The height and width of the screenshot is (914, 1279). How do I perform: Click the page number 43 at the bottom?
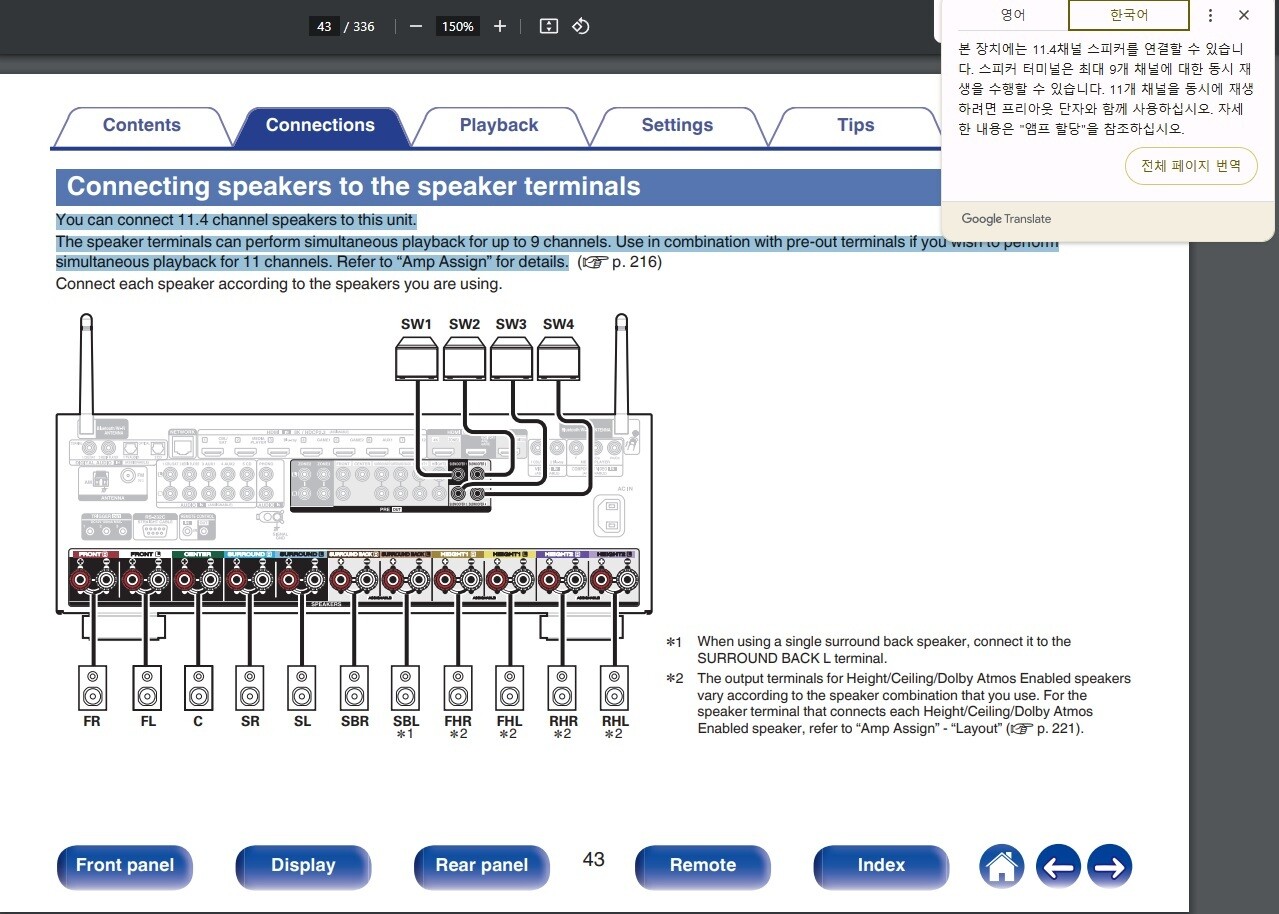pos(593,860)
